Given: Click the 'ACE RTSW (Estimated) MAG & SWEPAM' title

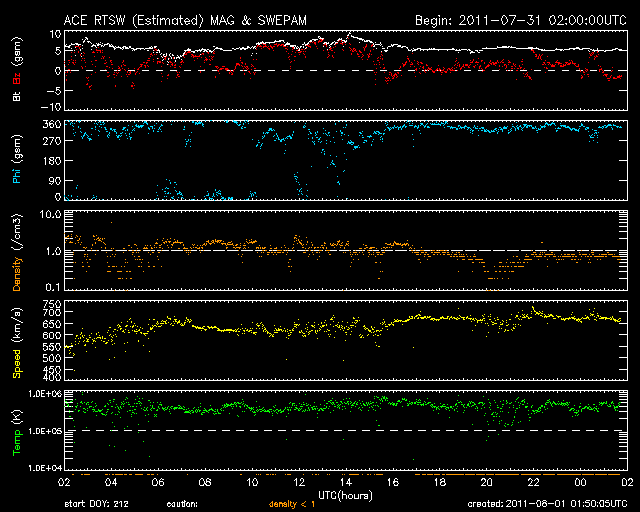Looking at the screenshot, I should click(185, 20).
